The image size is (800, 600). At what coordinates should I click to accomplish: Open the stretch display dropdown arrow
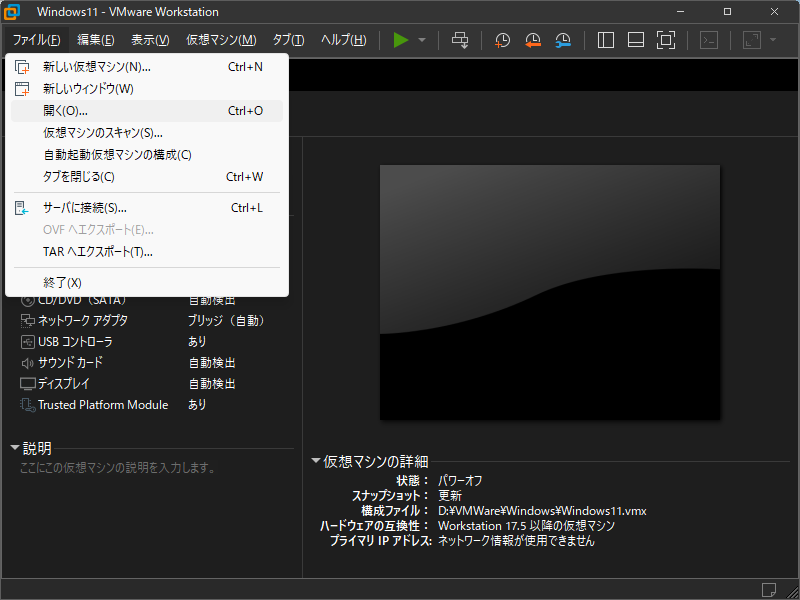coord(772,40)
